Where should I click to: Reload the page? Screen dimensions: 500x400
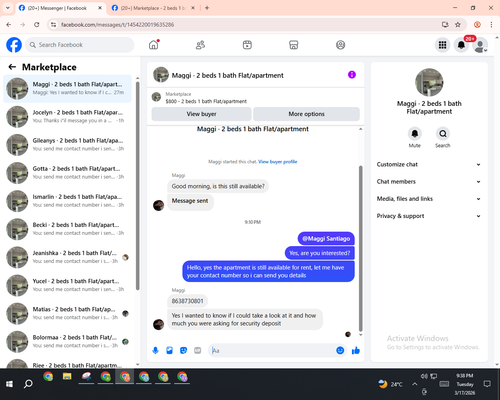37,25
